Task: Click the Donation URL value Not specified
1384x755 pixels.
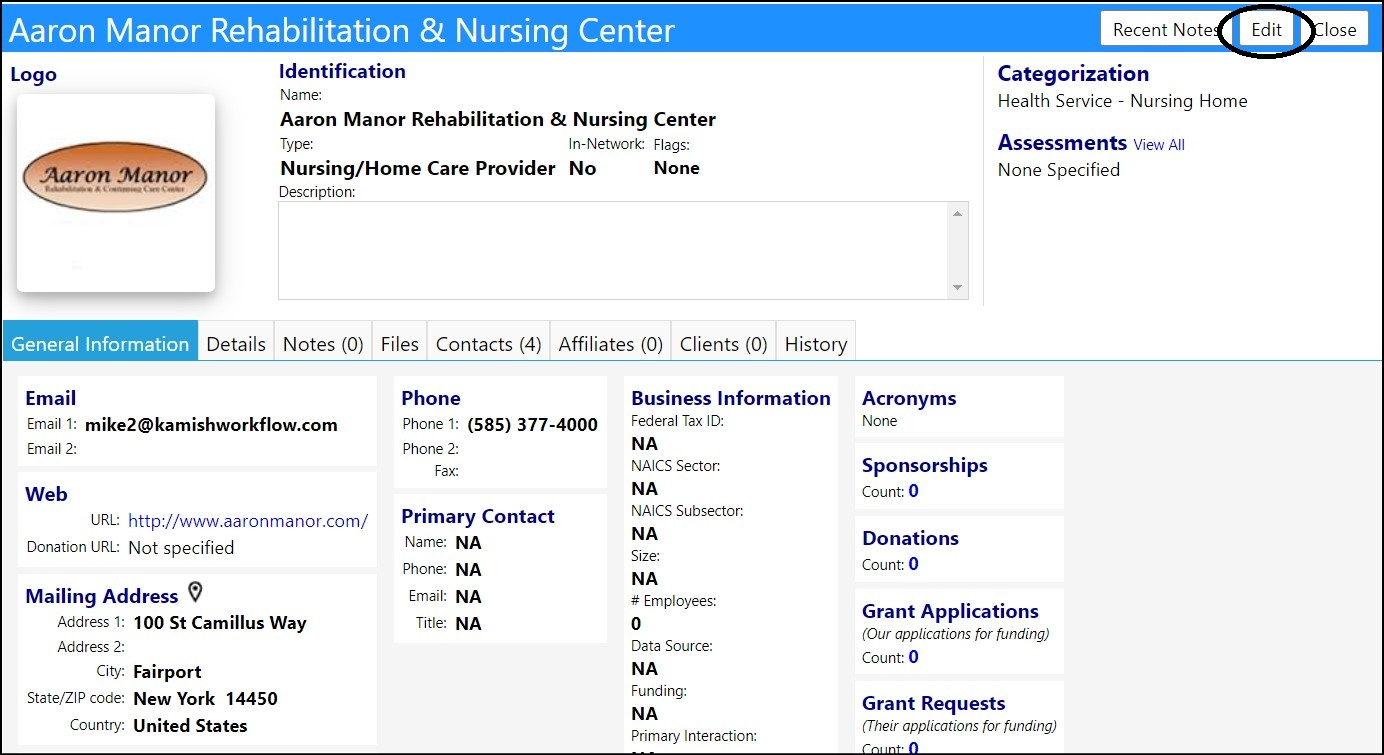Action: pos(181,548)
